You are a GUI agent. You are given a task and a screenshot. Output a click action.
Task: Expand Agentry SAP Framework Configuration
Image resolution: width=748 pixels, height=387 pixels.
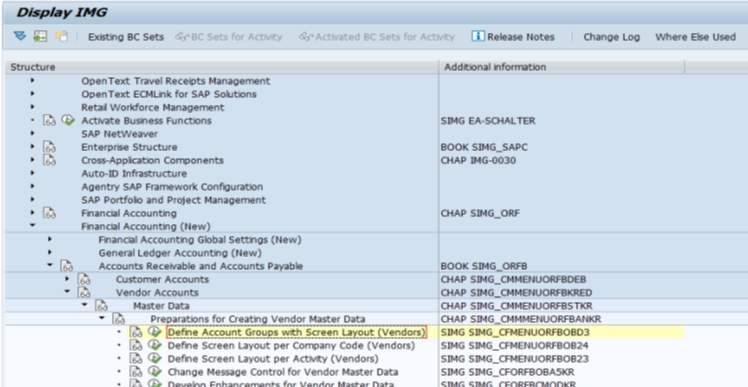pyautogui.click(x=32, y=187)
